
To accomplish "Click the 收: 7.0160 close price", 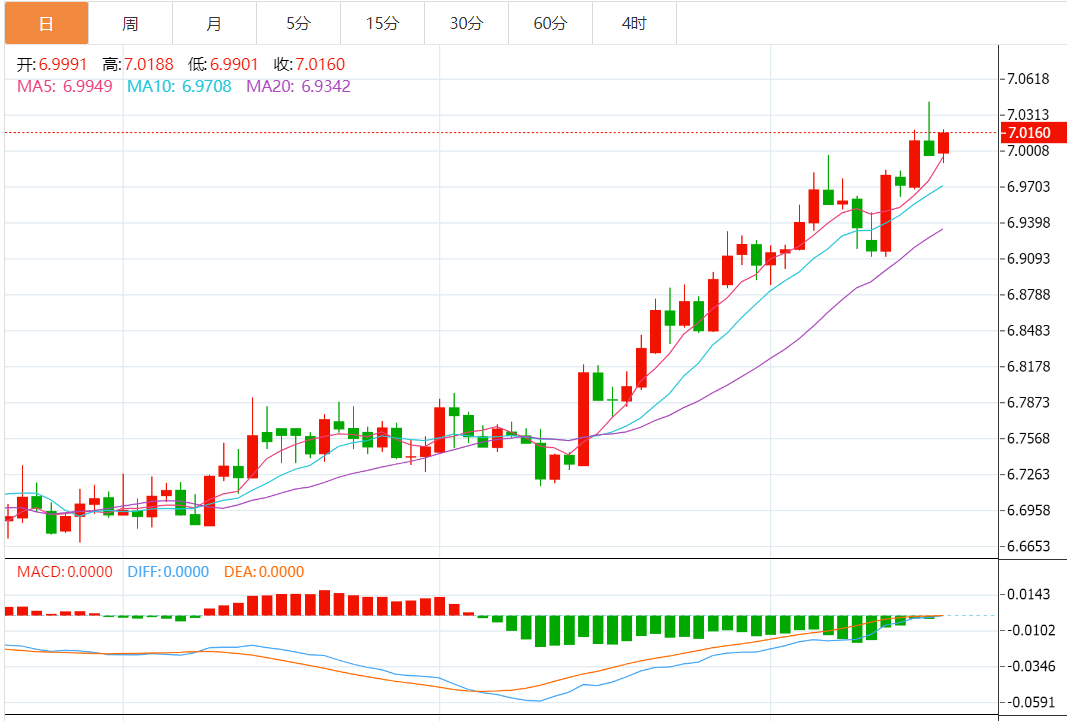I will tap(310, 65).
